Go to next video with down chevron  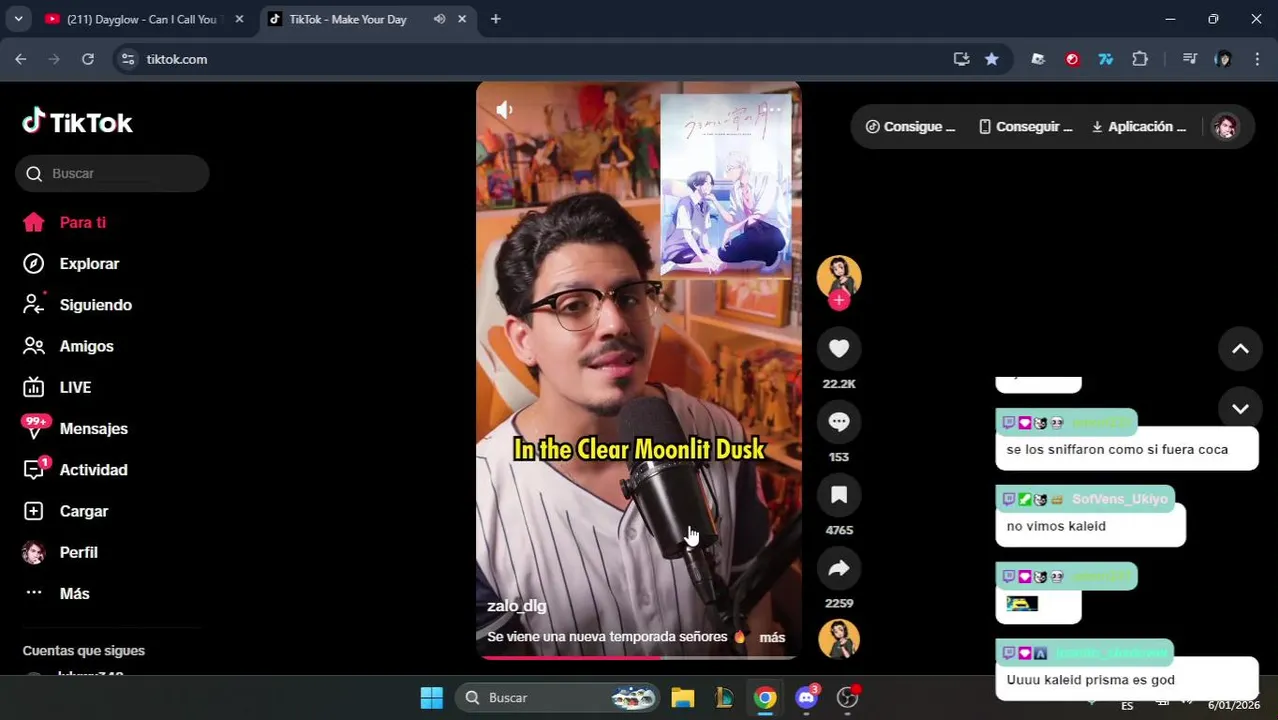1240,408
